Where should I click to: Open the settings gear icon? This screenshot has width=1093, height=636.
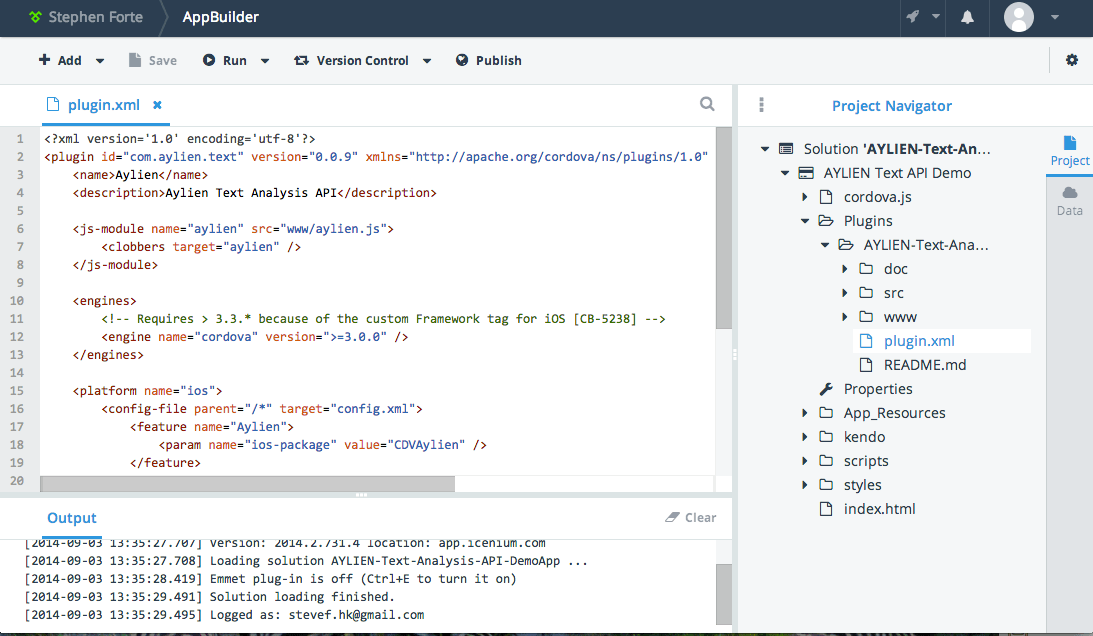pos(1071,60)
